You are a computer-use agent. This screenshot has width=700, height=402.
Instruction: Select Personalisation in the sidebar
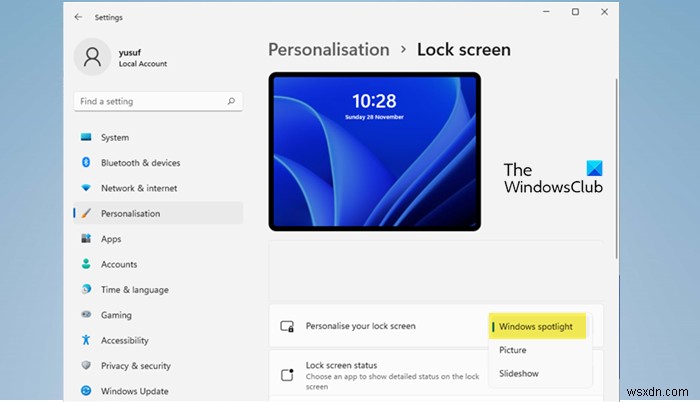[x=158, y=214]
